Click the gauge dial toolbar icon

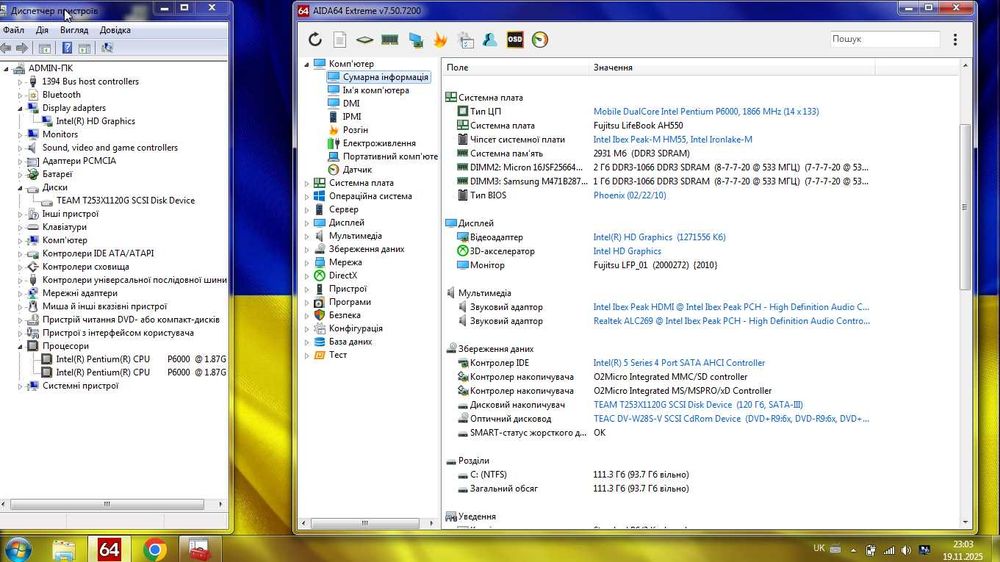click(540, 40)
